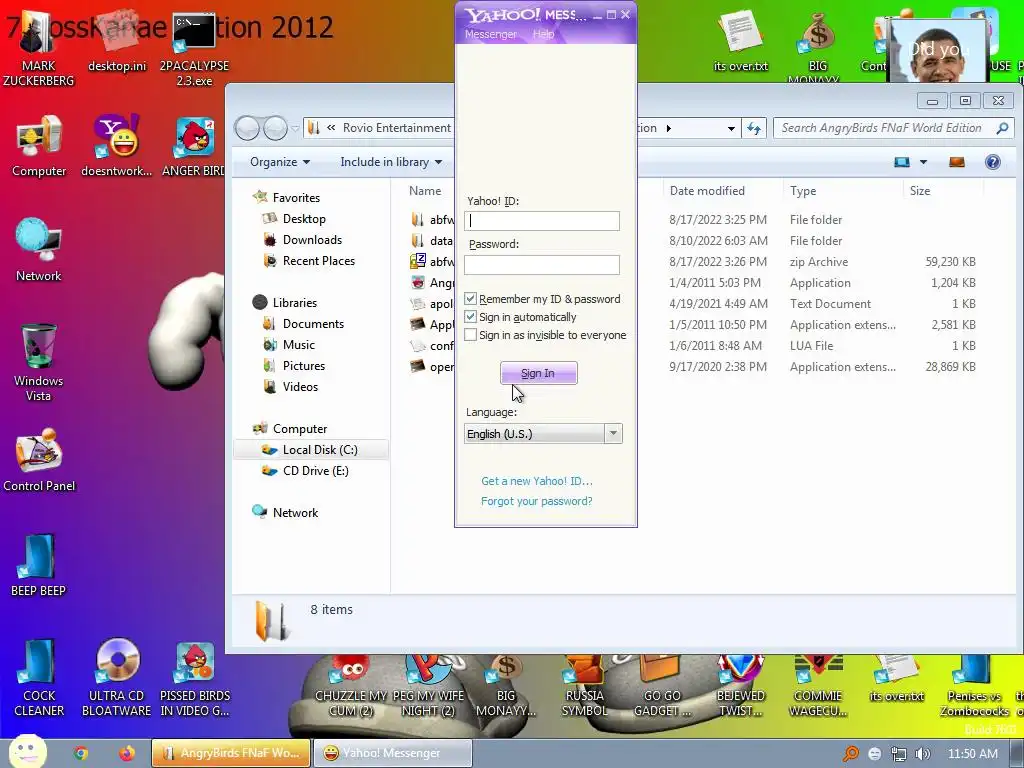Launch ANGER BIRD desktop shortcut

(194, 146)
